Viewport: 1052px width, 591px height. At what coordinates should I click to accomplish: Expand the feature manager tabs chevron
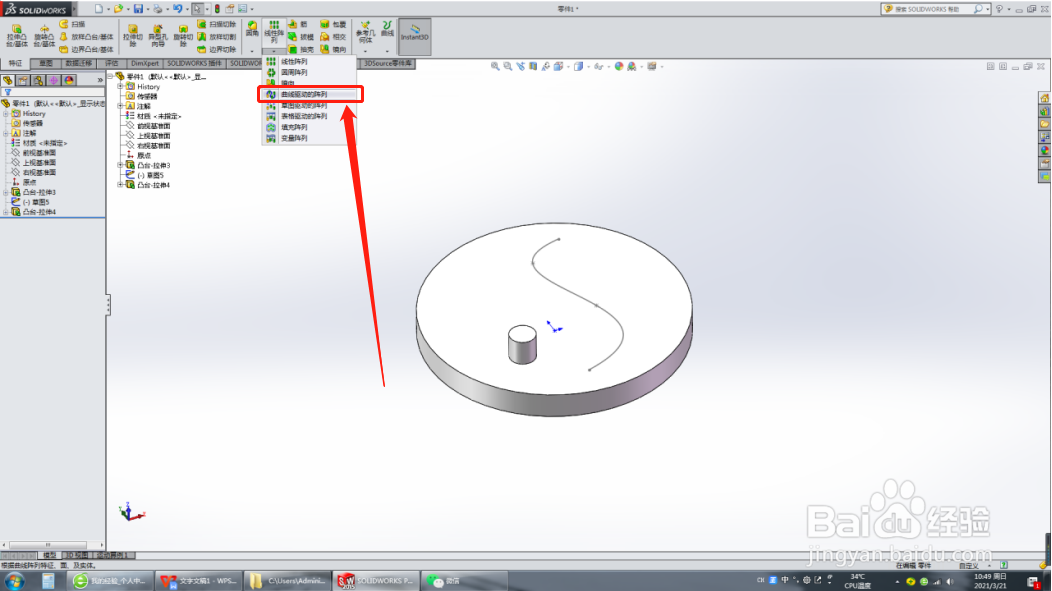(x=100, y=80)
